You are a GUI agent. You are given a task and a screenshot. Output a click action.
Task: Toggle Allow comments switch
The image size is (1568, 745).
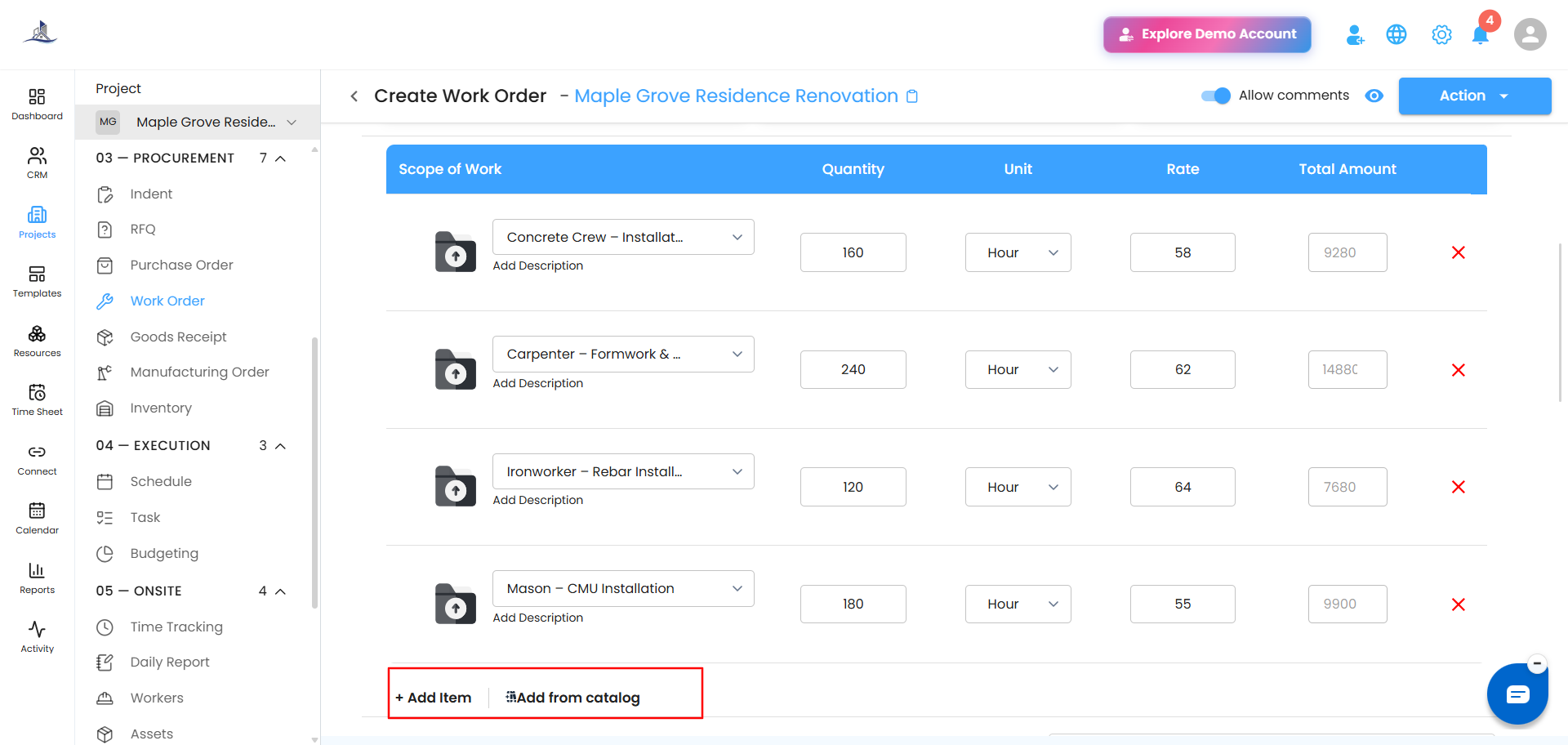(1215, 96)
